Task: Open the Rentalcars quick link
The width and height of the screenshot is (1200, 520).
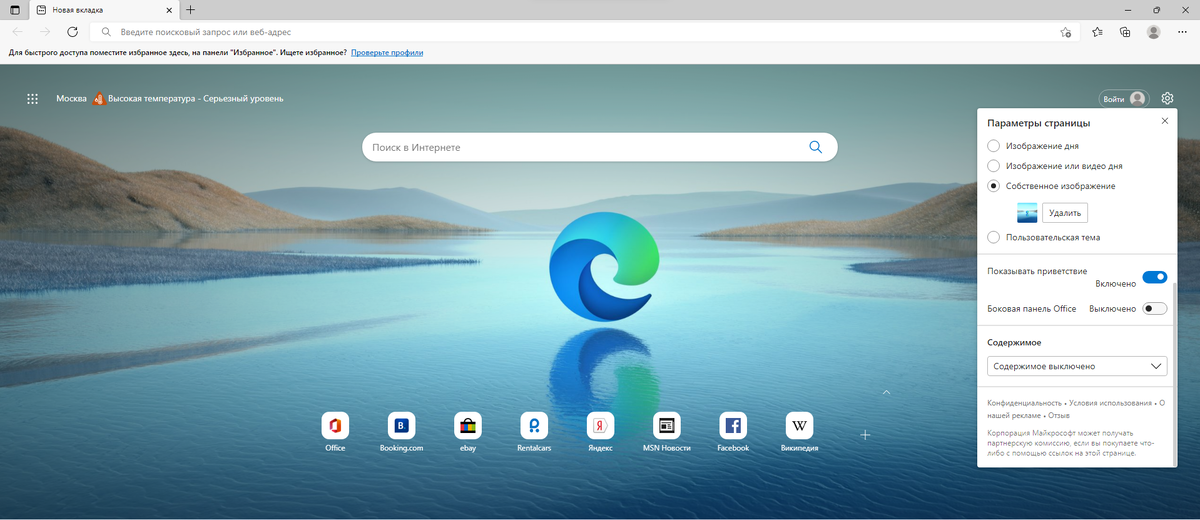Action: pyautogui.click(x=534, y=426)
